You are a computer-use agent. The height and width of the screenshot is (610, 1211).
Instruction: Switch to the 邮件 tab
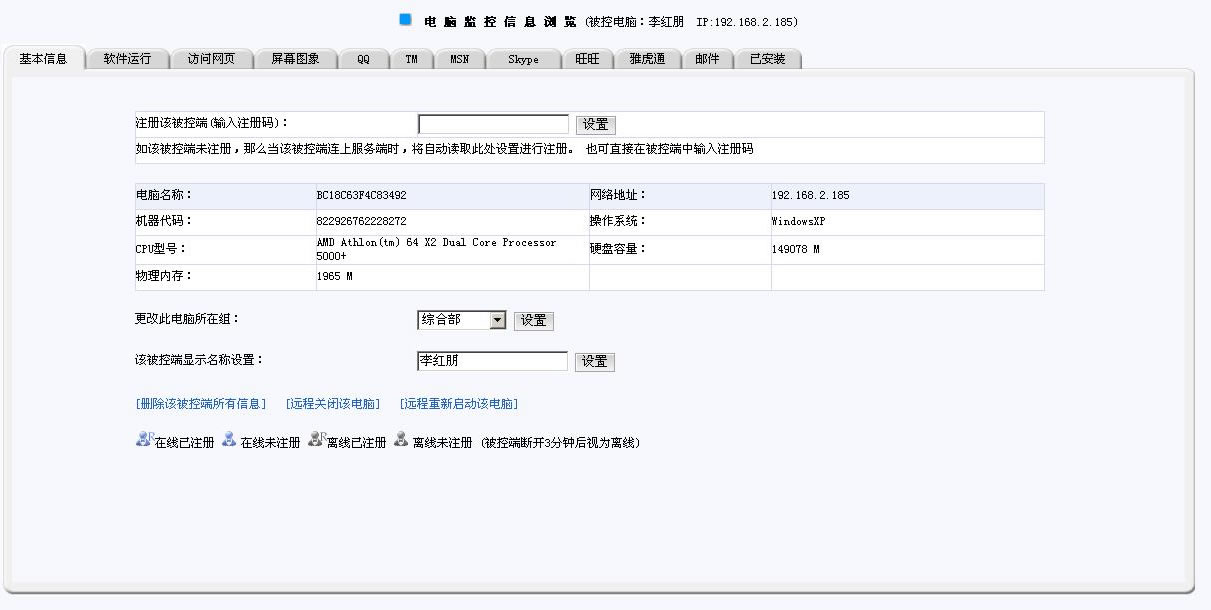(707, 59)
